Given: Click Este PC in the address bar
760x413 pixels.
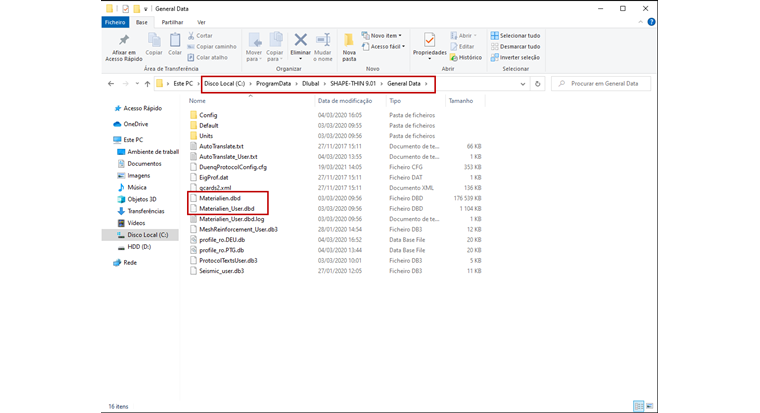Looking at the screenshot, I should [183, 84].
